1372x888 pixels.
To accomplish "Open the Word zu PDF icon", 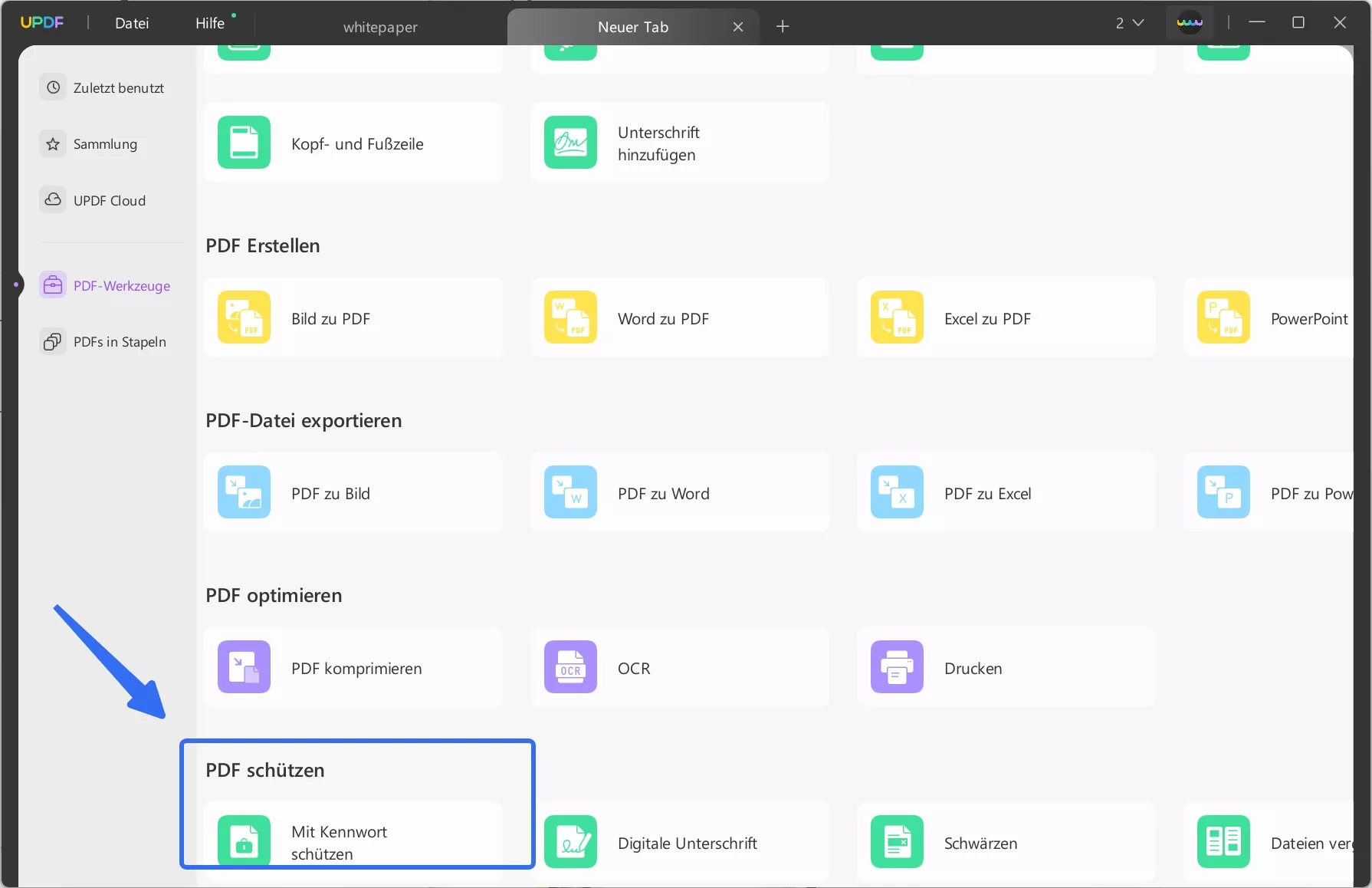I will (x=570, y=317).
